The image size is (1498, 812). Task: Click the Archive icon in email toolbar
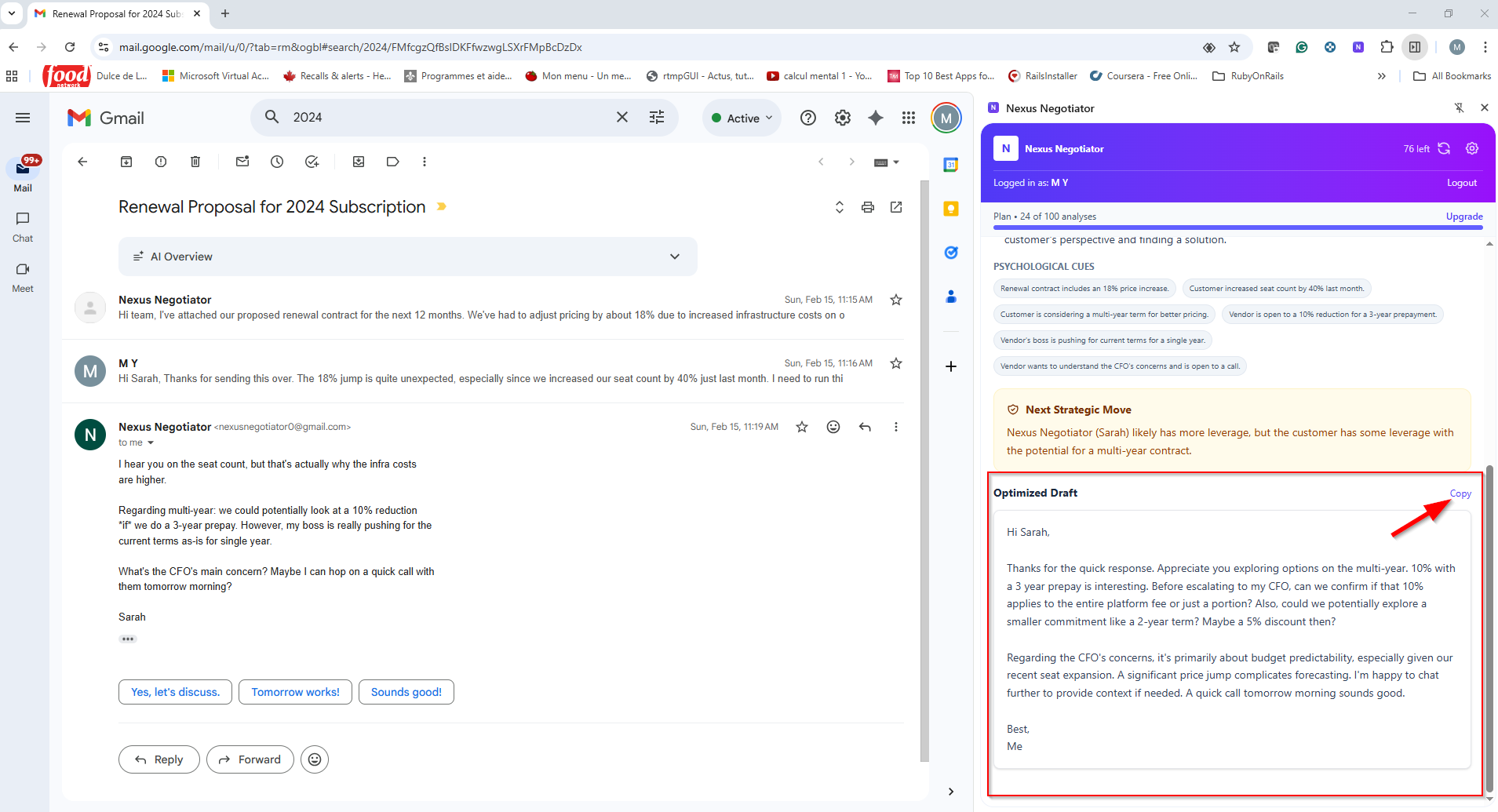coord(126,162)
